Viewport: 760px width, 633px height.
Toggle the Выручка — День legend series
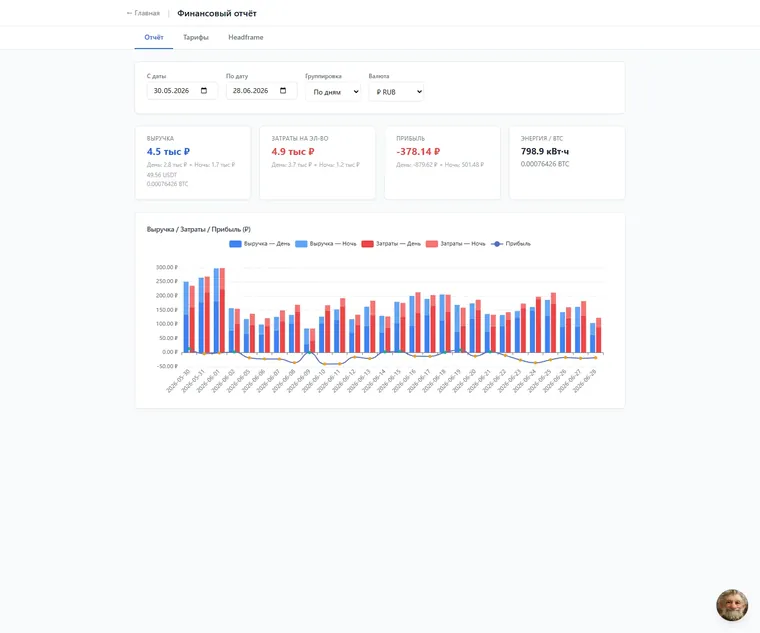pos(259,244)
